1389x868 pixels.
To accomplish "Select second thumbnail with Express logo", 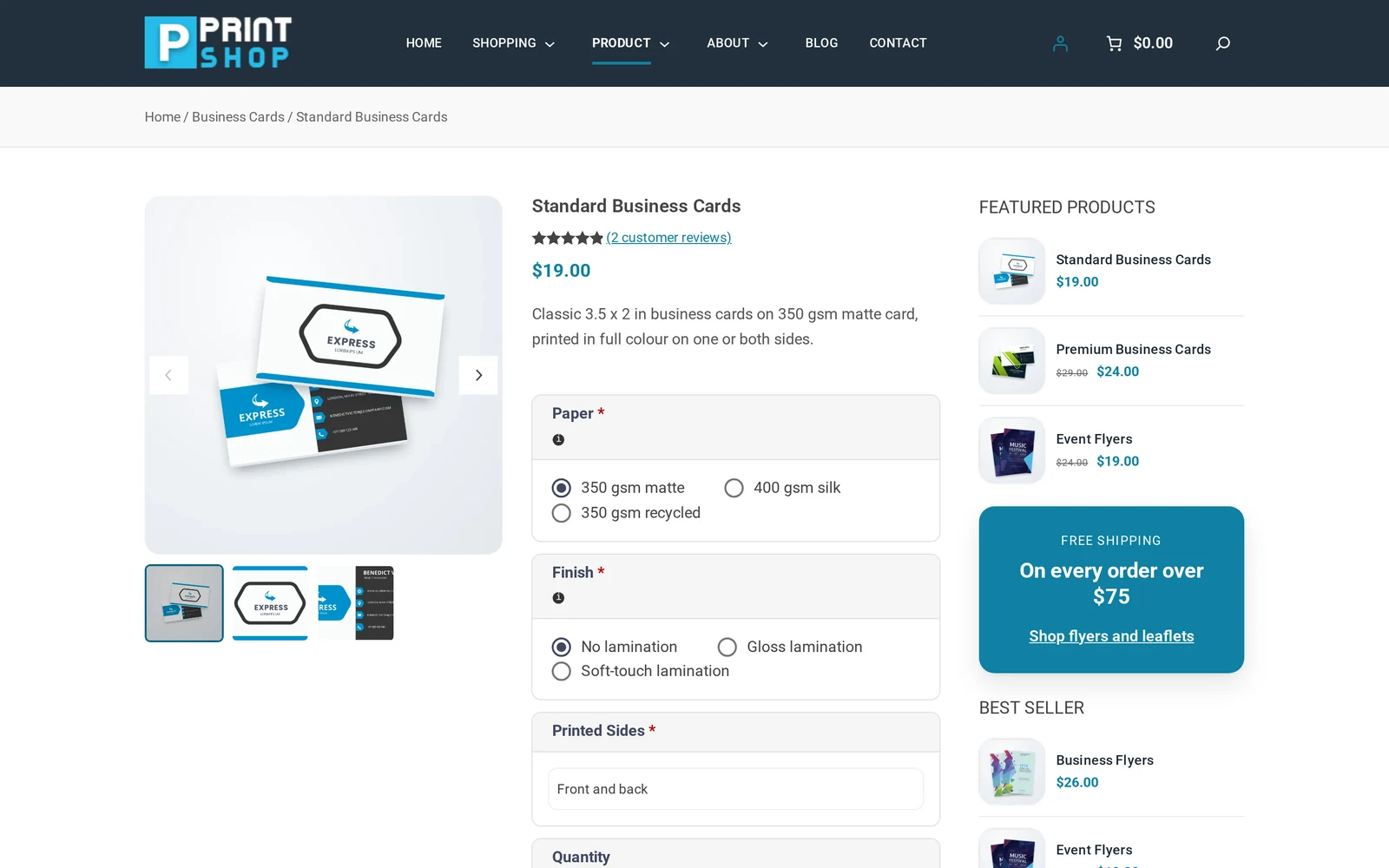I will point(270,603).
